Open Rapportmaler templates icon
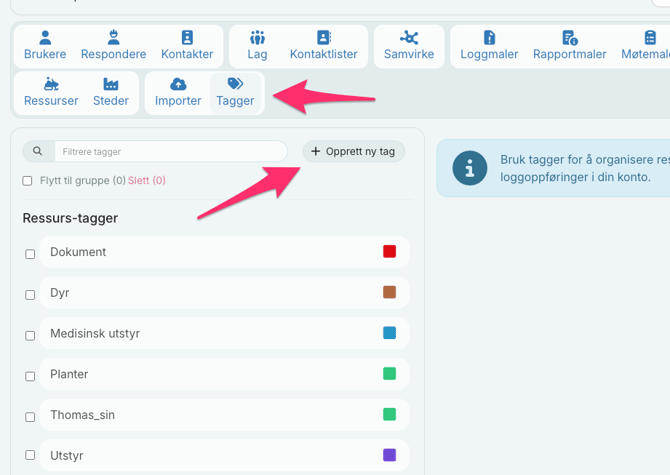Image resolution: width=670 pixels, height=475 pixels. [569, 39]
